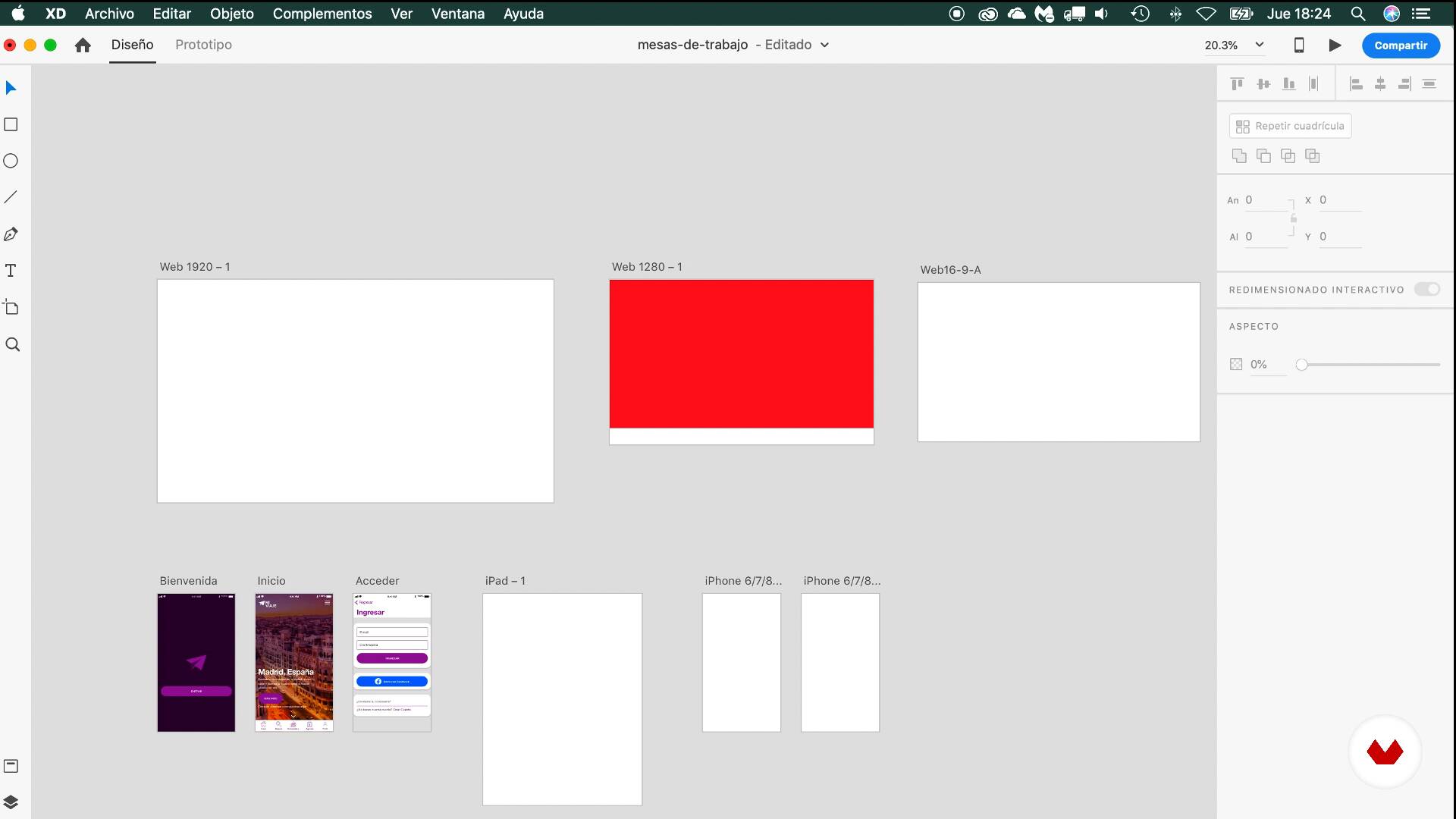Open macOS Control Center list icon
Viewport: 1456px width, 819px height.
(x=1421, y=14)
